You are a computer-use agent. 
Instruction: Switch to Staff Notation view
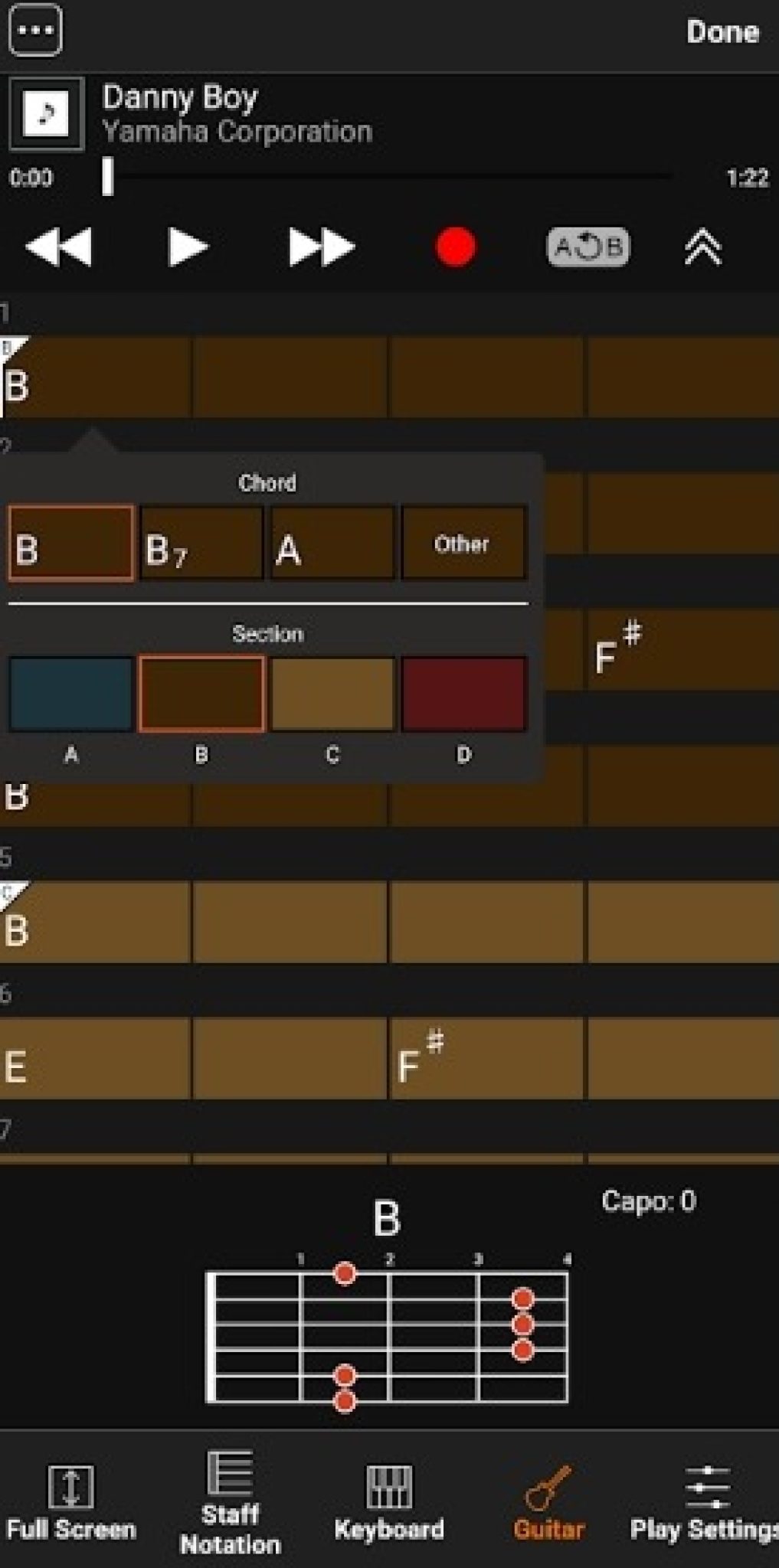coord(230,1502)
